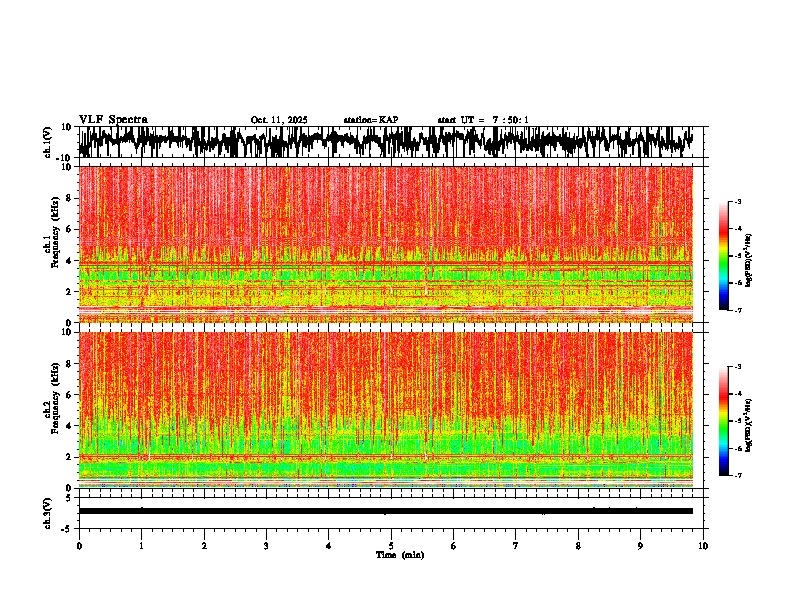Click the ch.1 colorbar unit label
Viewport: 792px width, 612px height.
coord(749,261)
